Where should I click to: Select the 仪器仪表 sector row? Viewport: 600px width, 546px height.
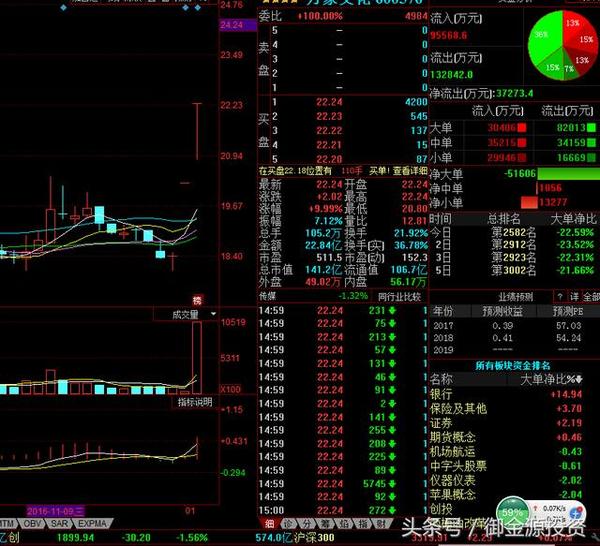click(x=506, y=480)
